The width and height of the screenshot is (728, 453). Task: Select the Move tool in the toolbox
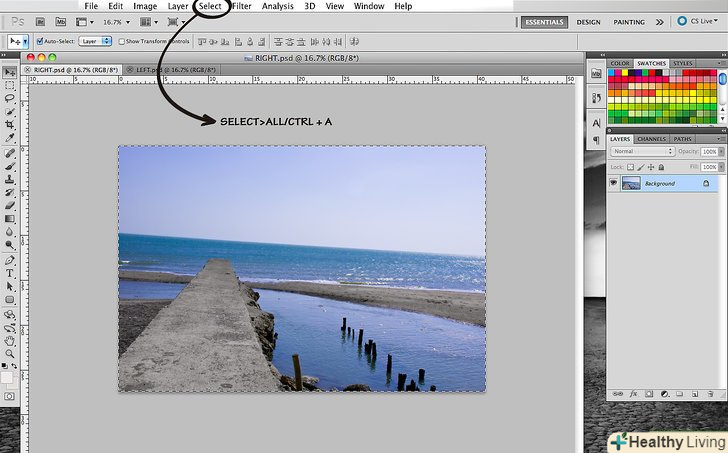pyautogui.click(x=10, y=72)
